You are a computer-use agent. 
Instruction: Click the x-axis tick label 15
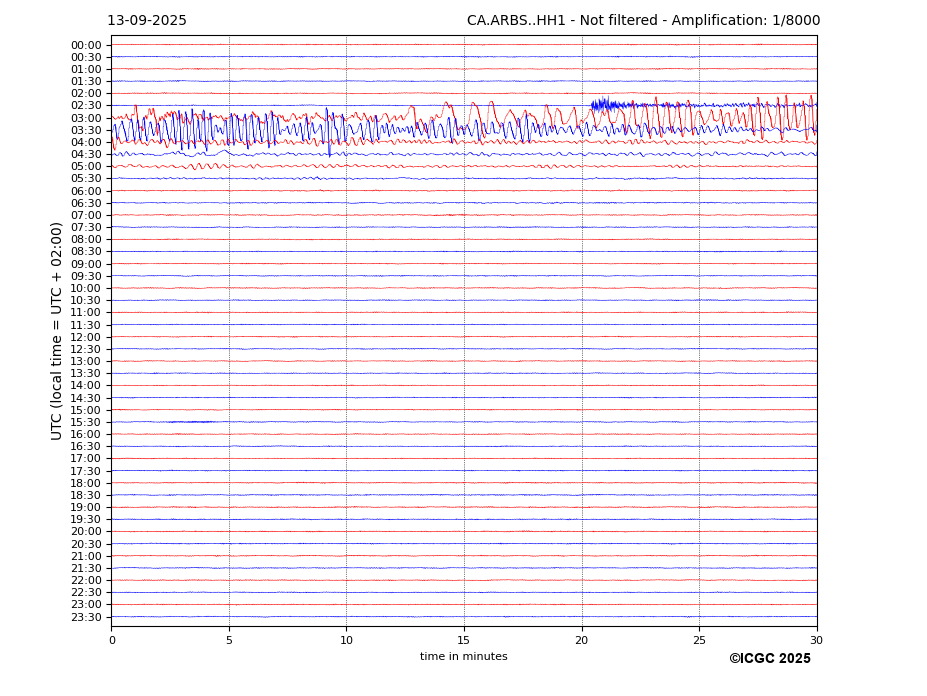point(464,640)
